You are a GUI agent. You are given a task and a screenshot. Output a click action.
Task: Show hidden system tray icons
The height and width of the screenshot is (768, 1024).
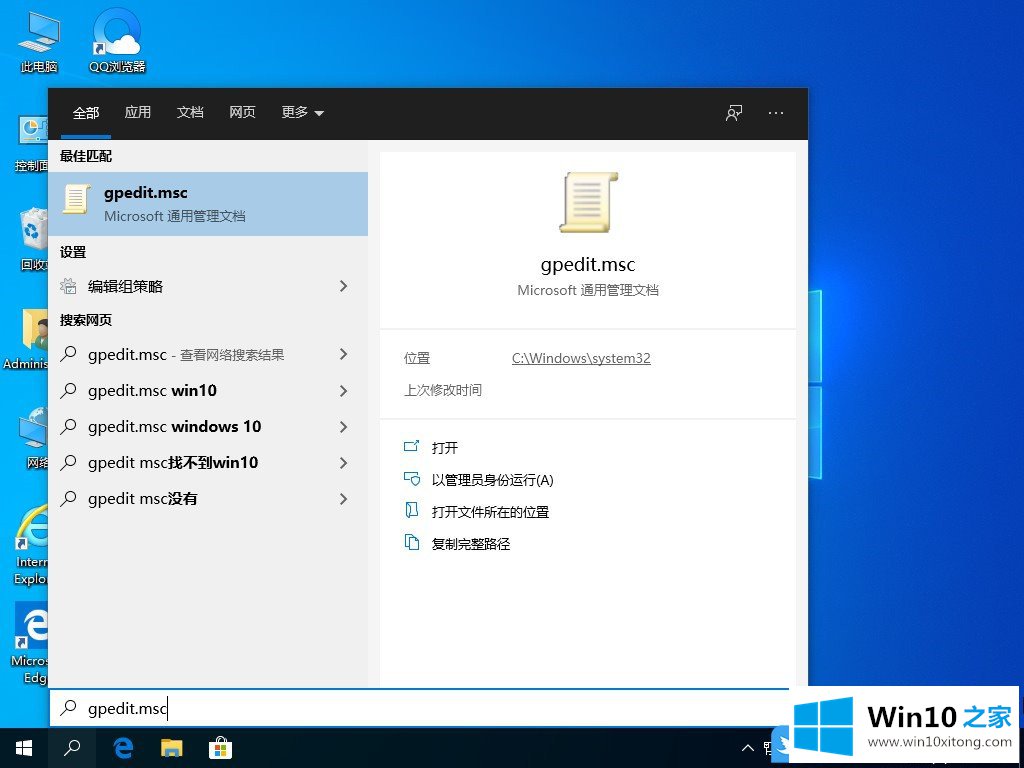(748, 747)
